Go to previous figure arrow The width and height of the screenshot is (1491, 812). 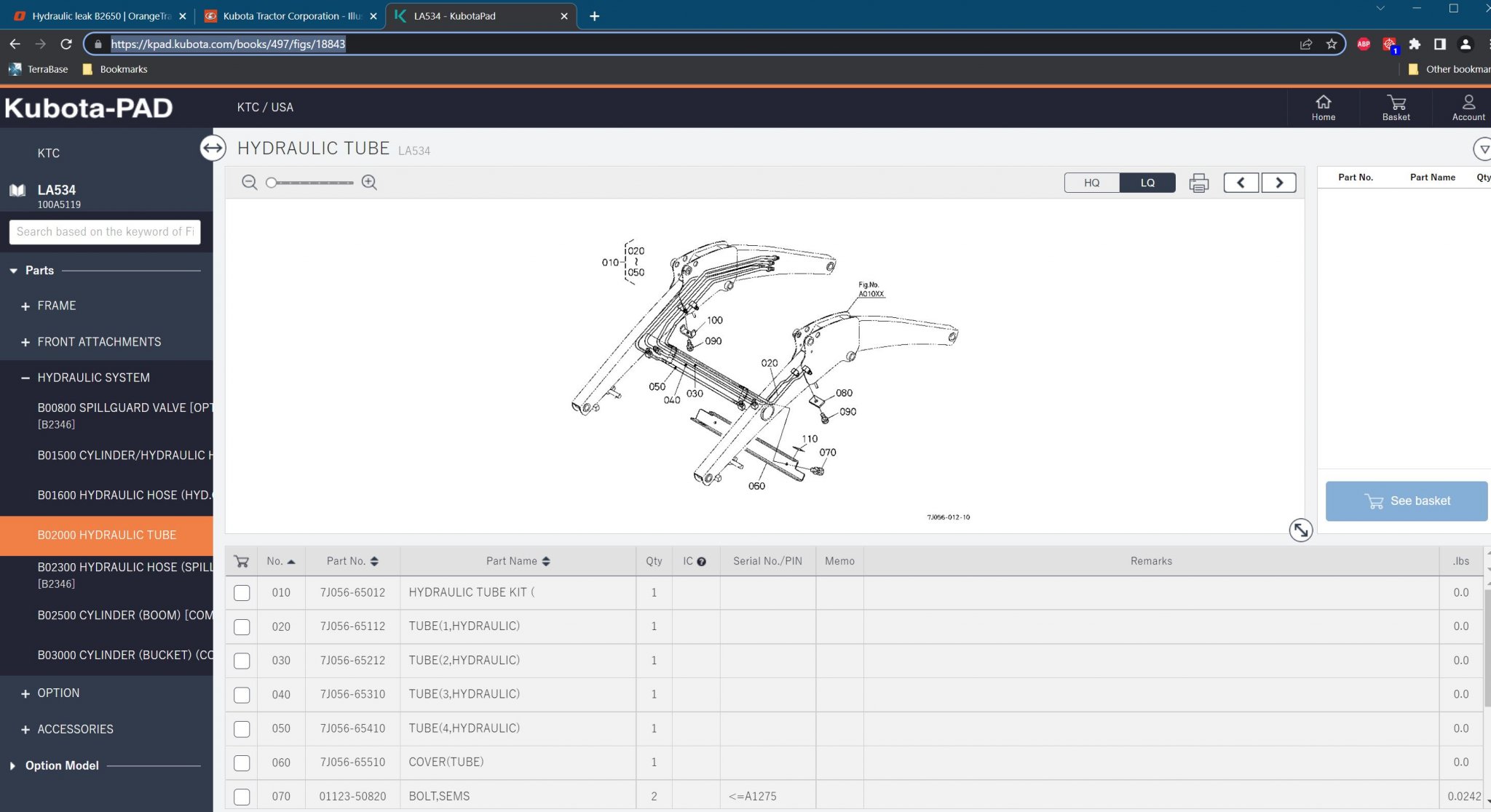click(1241, 183)
